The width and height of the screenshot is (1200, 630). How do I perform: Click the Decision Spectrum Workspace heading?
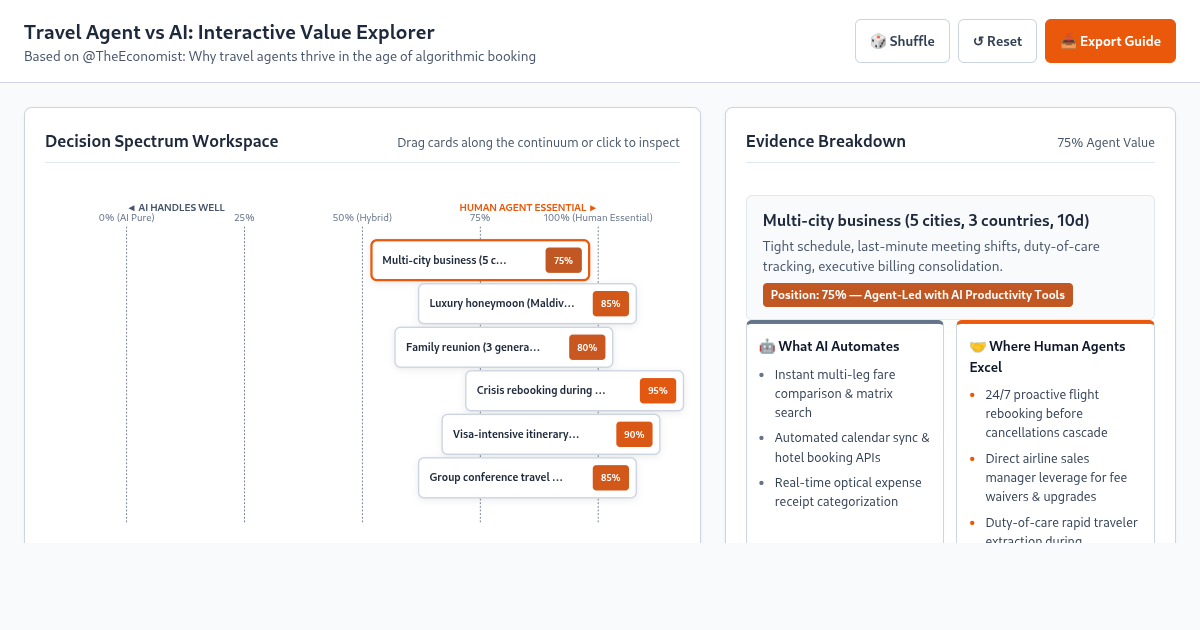(162, 141)
